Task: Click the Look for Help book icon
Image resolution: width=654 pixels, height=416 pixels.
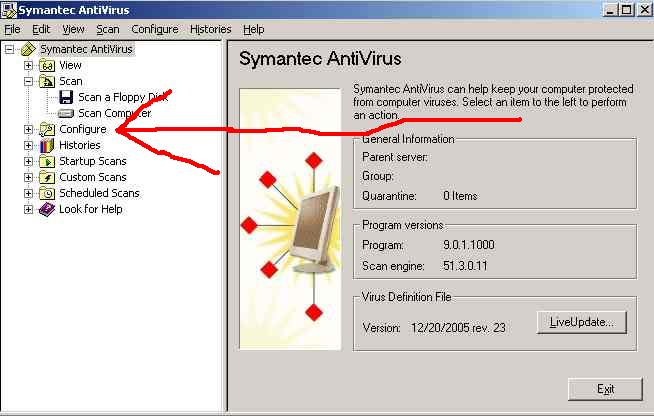Action: coord(47,209)
